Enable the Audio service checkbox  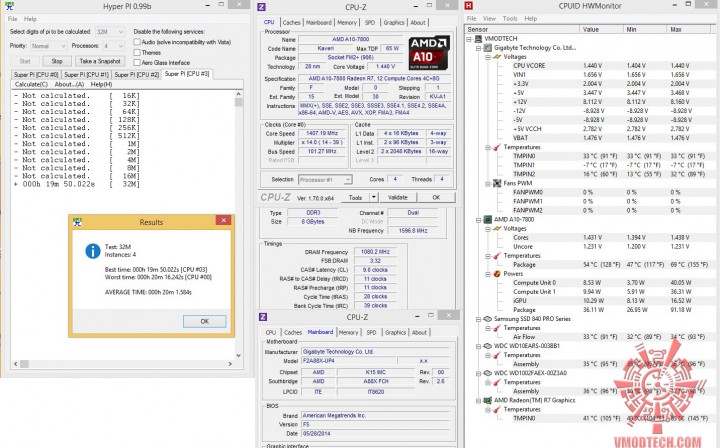(137, 42)
